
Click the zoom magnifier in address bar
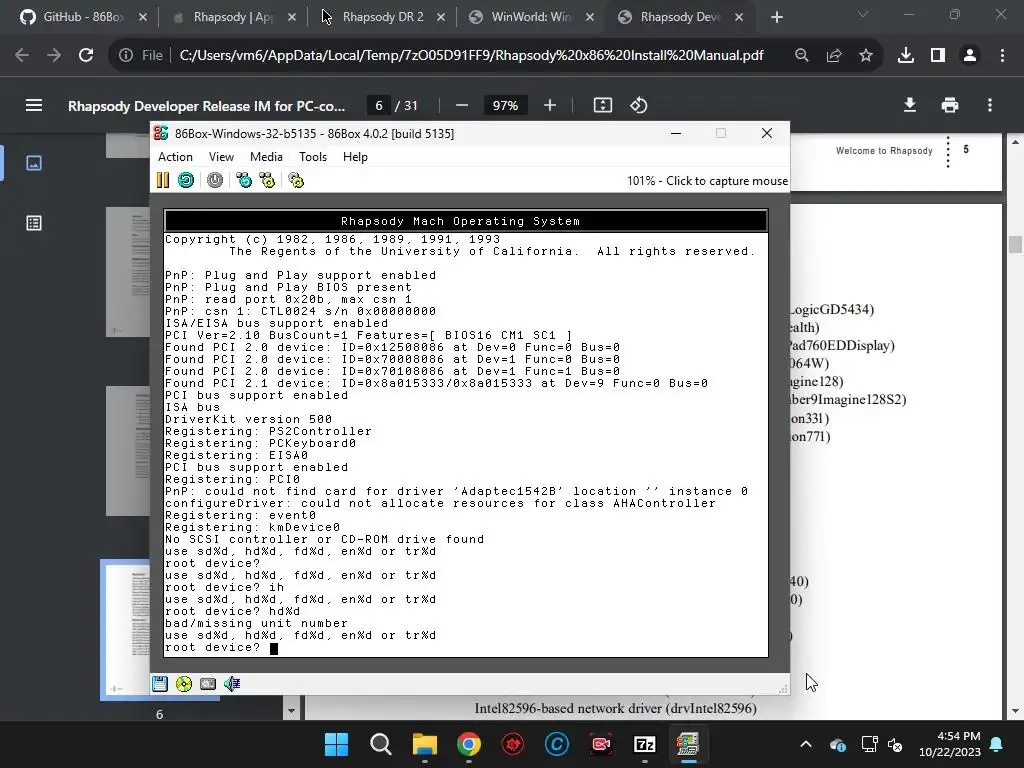[x=801, y=56]
